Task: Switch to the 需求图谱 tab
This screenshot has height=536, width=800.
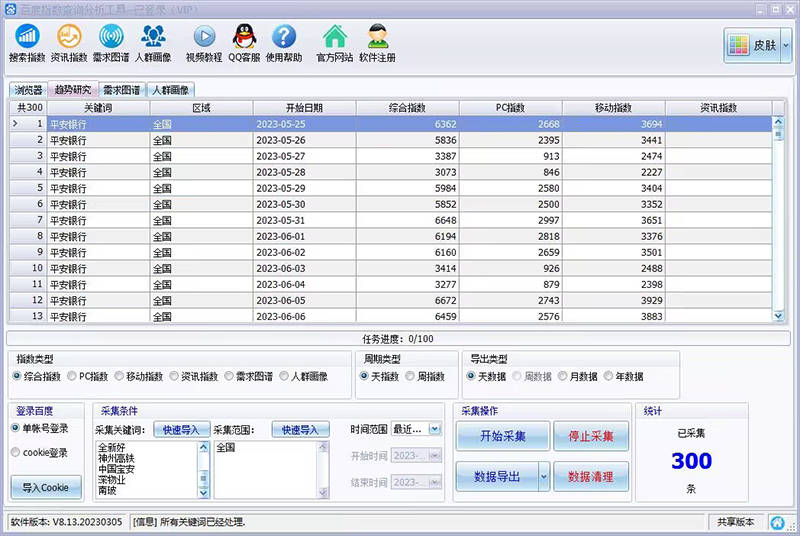Action: coord(122,90)
